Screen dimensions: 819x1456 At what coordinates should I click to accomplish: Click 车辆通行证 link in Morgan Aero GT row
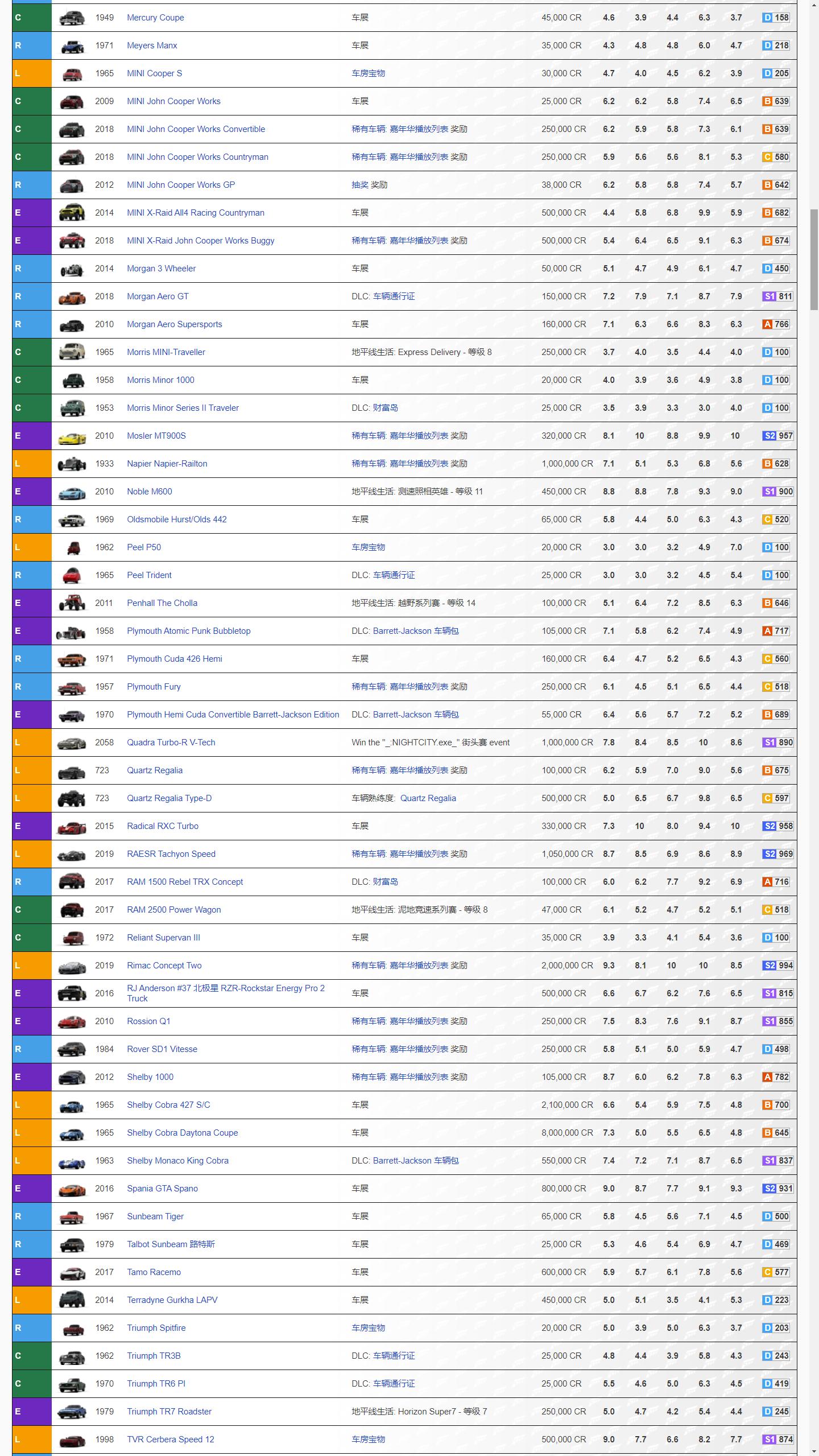click(394, 296)
